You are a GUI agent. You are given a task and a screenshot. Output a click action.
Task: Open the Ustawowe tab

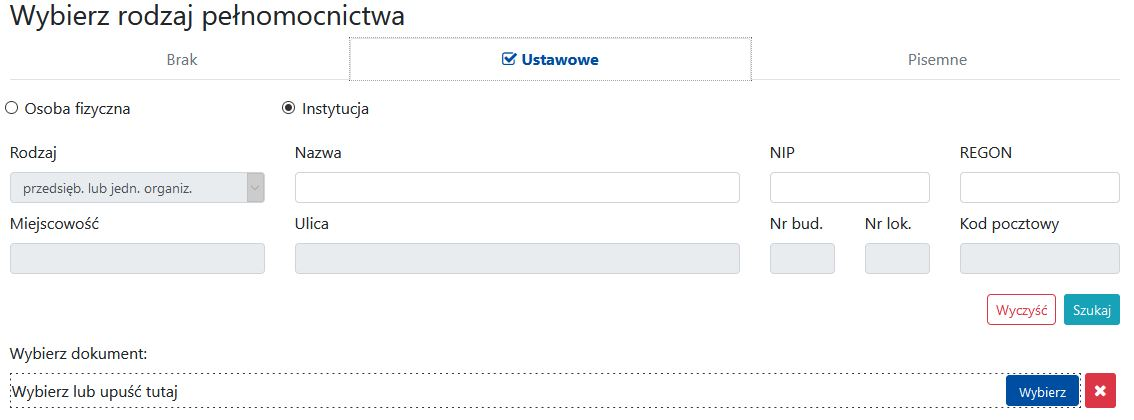(558, 59)
